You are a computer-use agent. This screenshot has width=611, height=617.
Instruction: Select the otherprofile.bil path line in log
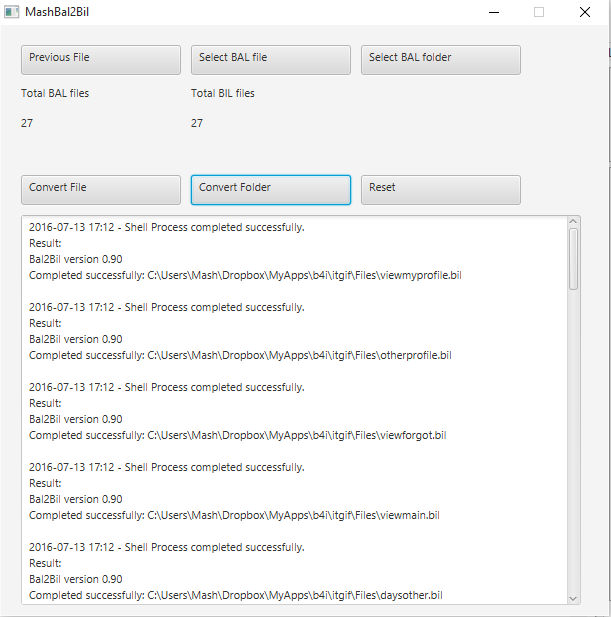[x=240, y=355]
